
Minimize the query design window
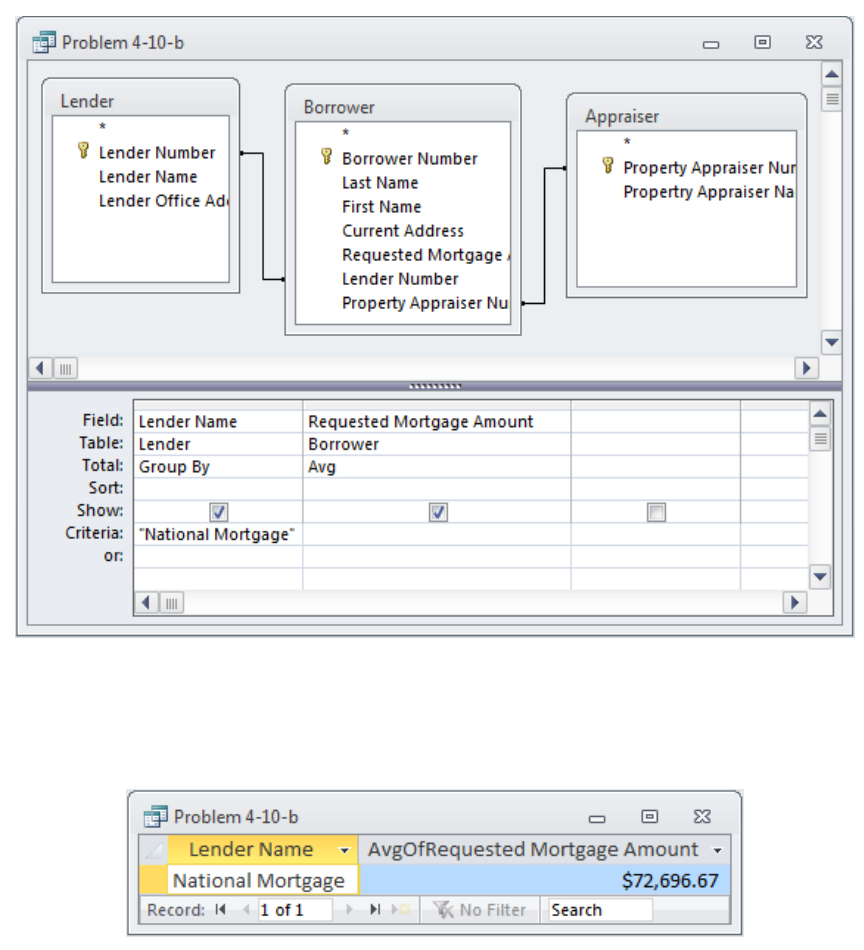click(x=711, y=44)
